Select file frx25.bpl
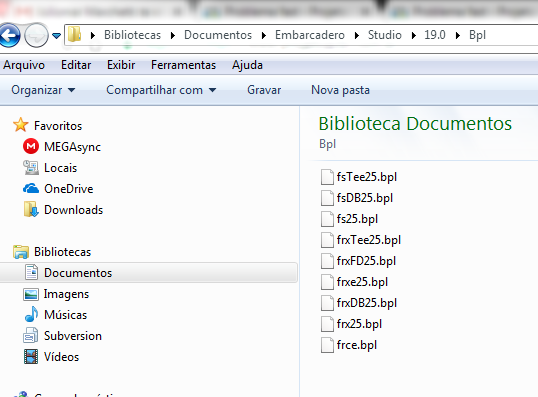Viewport: 538px width, 397px height. 359,324
